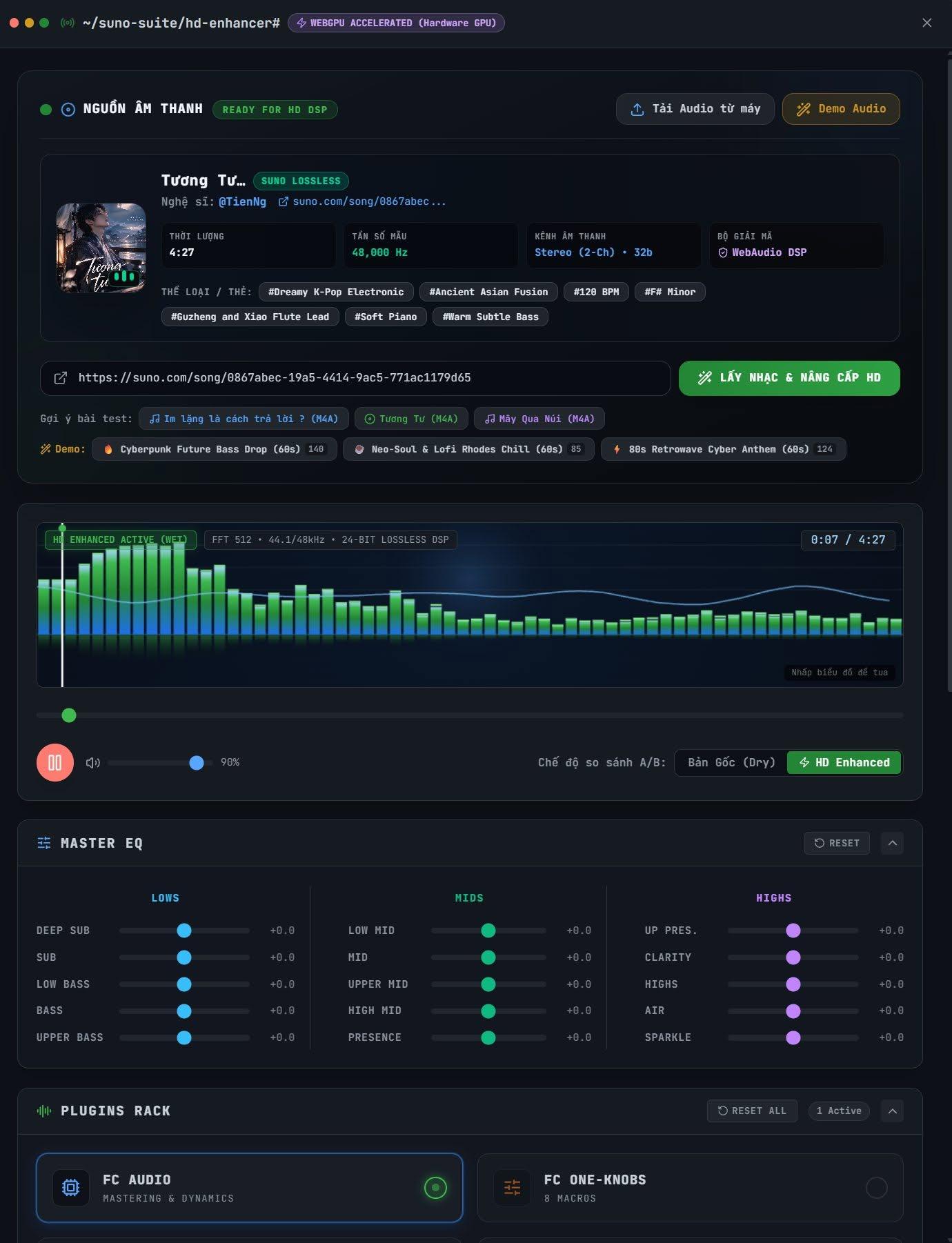952x1243 pixels.
Task: Click the #Soft Piano tag
Action: [x=386, y=317]
